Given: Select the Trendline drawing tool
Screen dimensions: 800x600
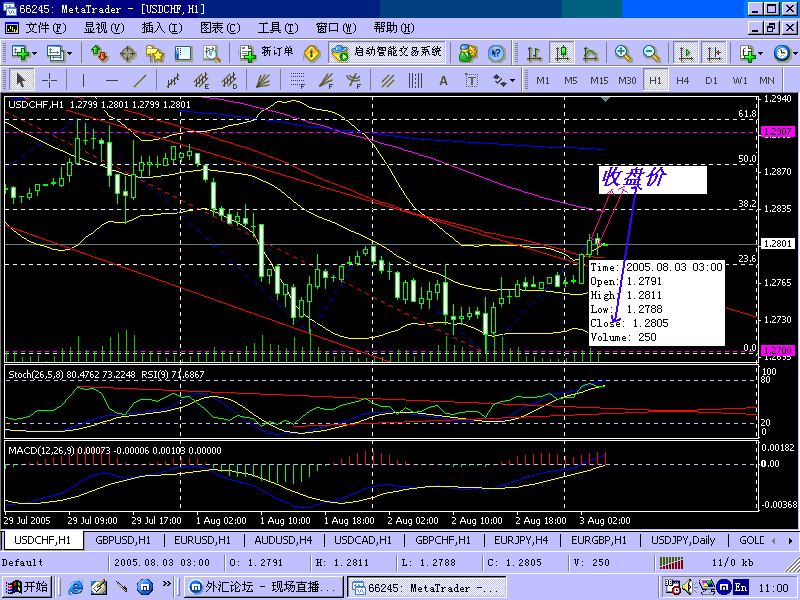Looking at the screenshot, I should pyautogui.click(x=140, y=80).
